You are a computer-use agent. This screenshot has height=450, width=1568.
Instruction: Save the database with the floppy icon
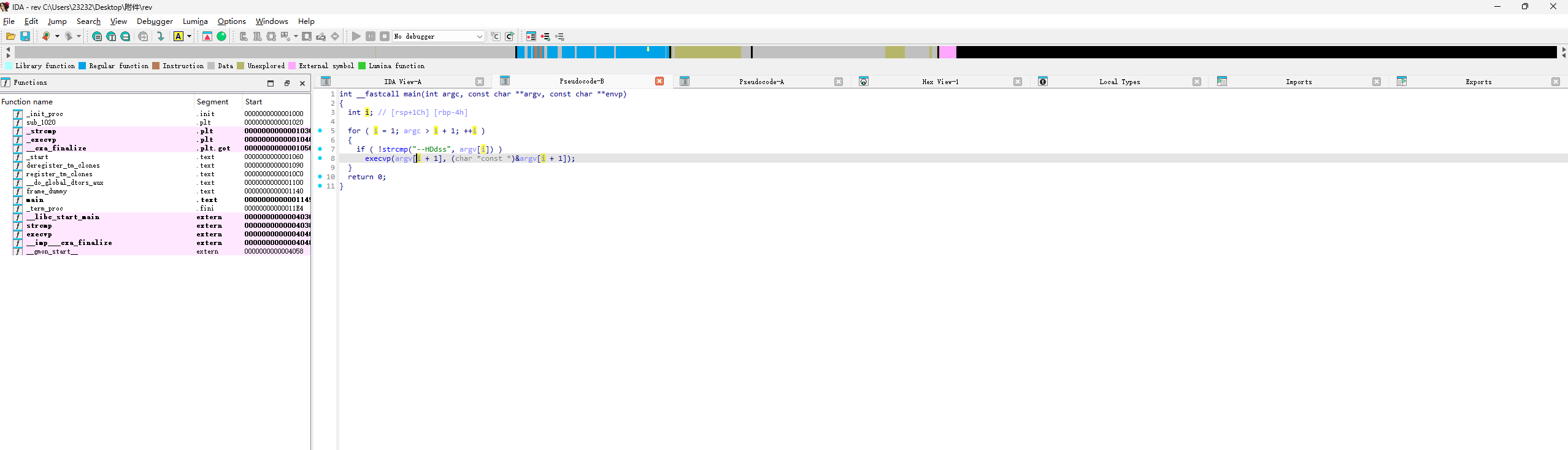(25, 37)
